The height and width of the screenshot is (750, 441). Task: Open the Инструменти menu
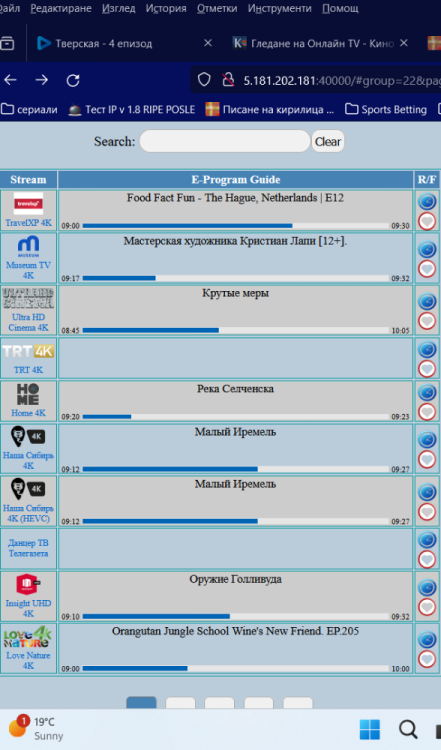[x=279, y=8]
